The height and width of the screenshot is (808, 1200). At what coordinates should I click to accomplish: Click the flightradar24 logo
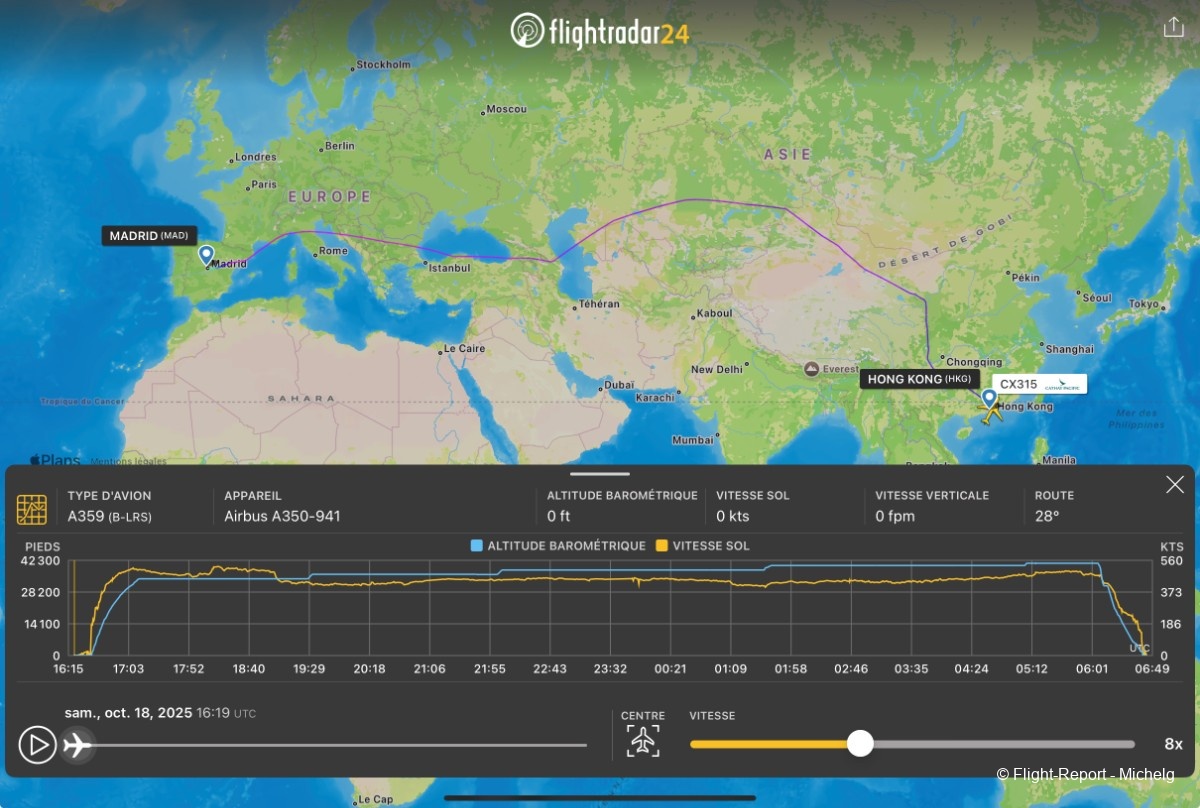600,31
